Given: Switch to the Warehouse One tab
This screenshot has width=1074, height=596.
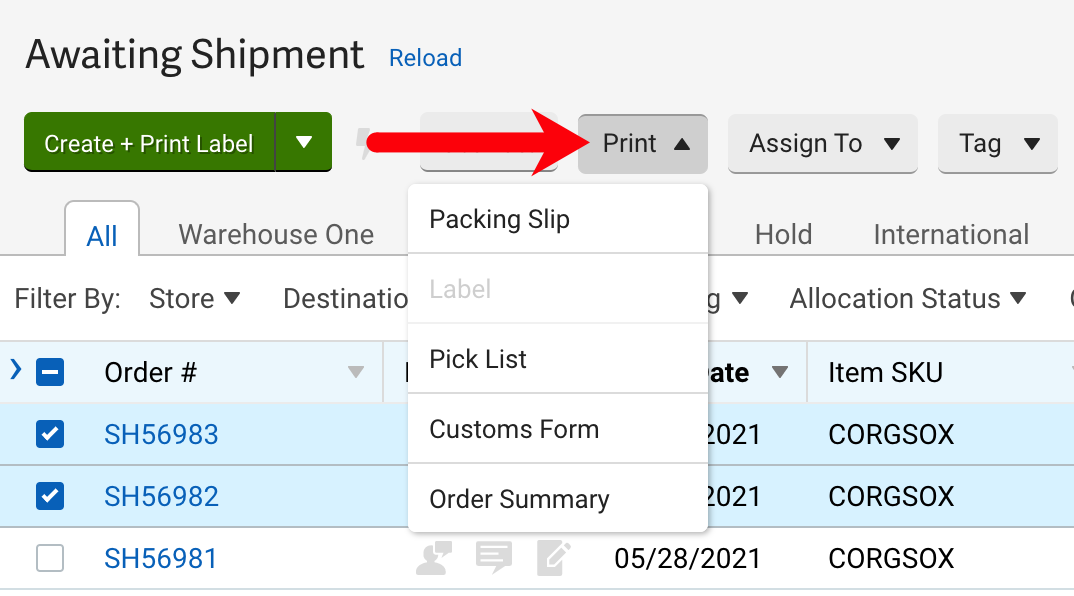Looking at the screenshot, I should pyautogui.click(x=276, y=234).
